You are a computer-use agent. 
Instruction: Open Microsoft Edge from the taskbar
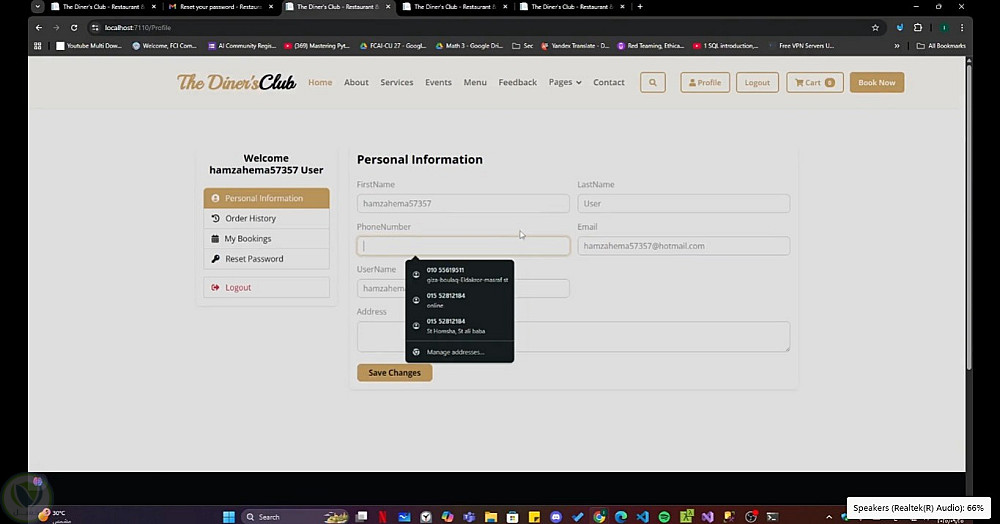coord(621,516)
